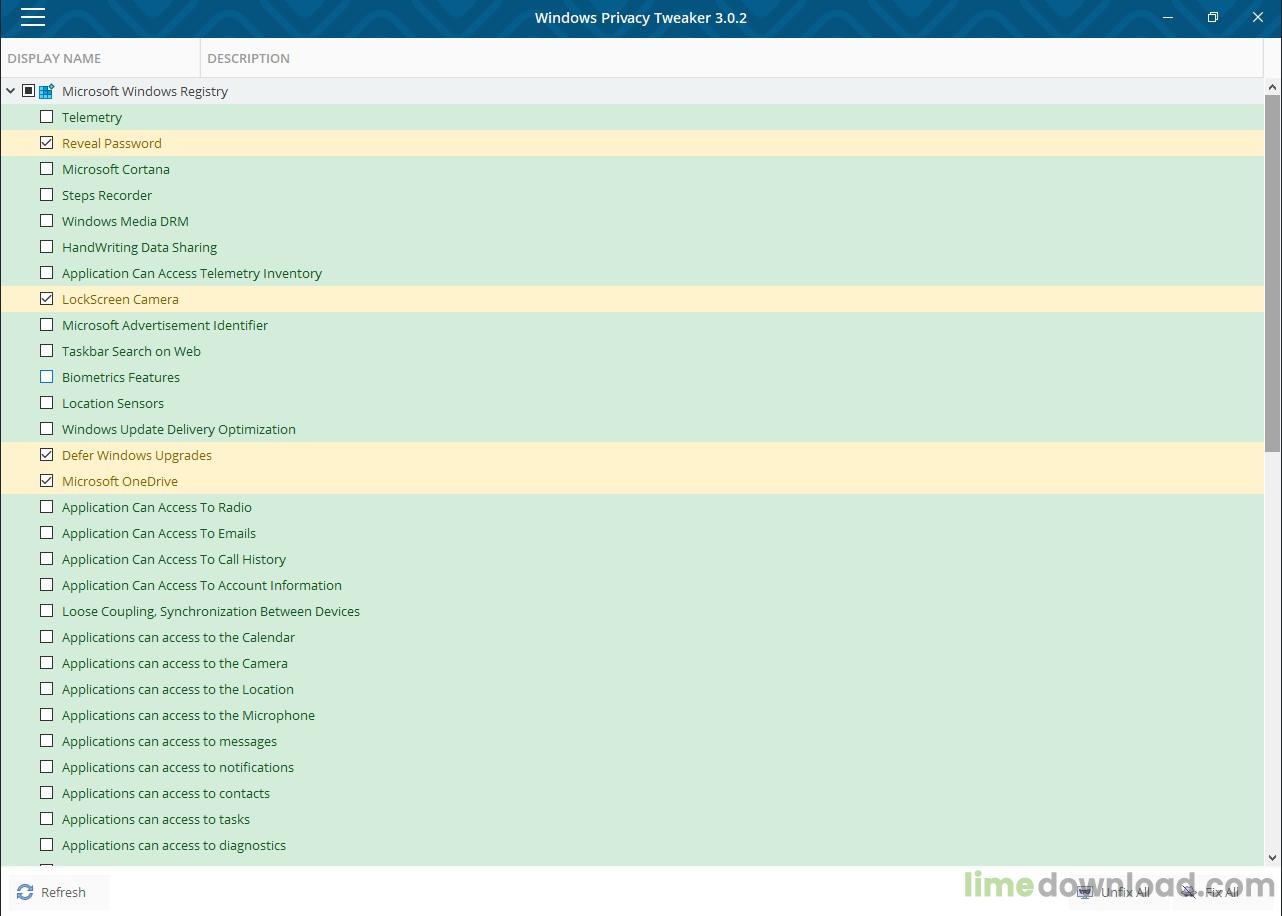
Task: Open the hamburger menu
Action: (33, 17)
